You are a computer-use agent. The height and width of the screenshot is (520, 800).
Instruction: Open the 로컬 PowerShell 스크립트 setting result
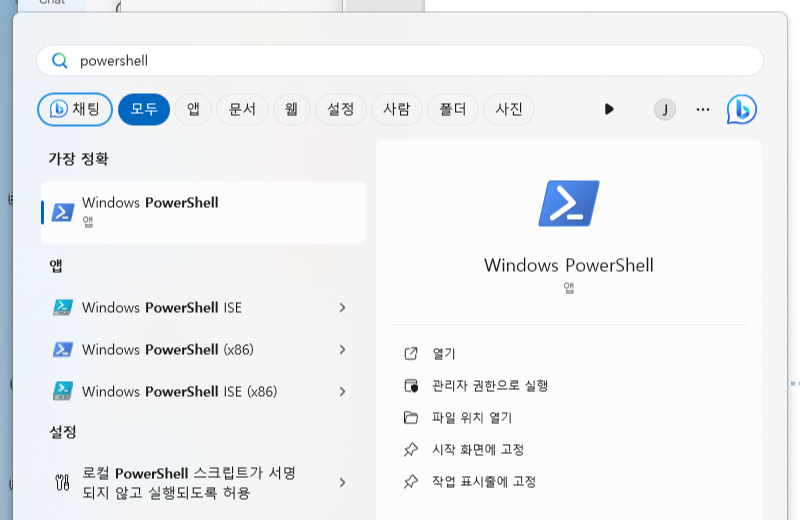pyautogui.click(x=203, y=483)
